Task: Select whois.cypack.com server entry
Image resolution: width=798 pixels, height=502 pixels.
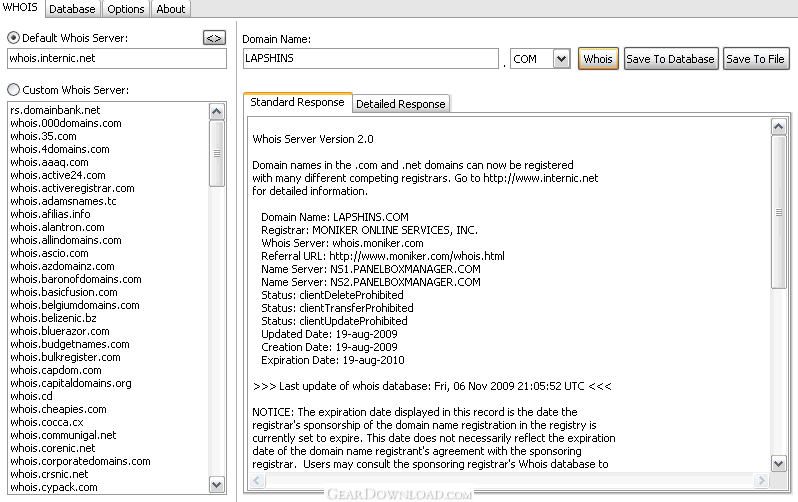Action: (53, 487)
